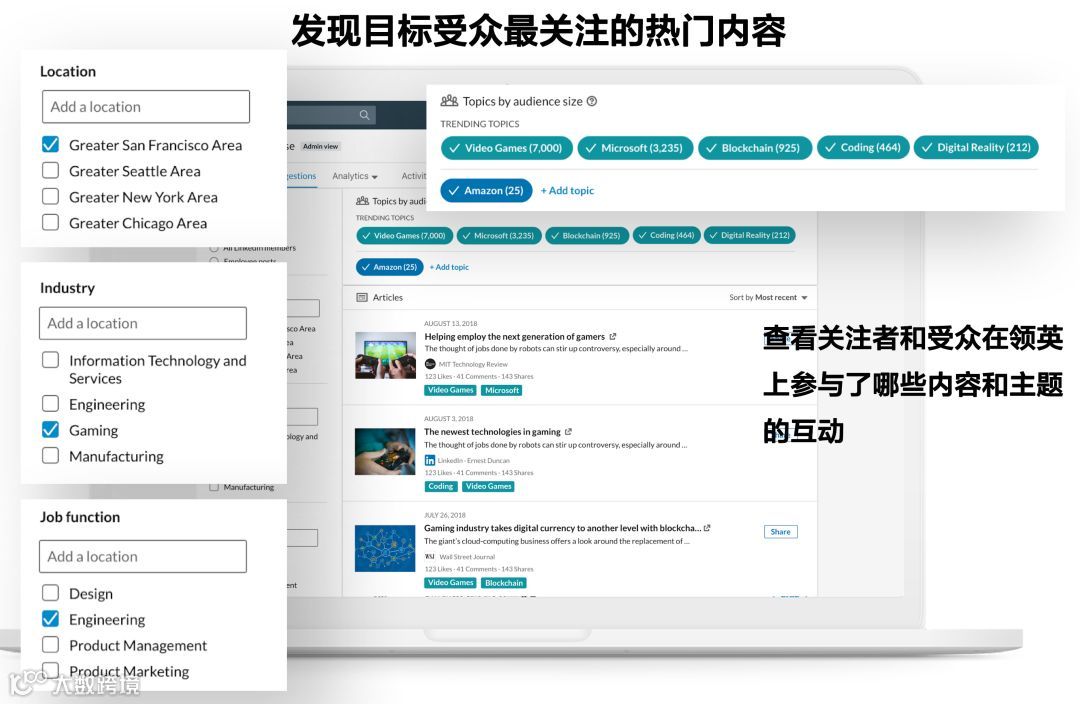The width and height of the screenshot is (1080, 704).
Task: Toggle large Digital Reality (212) topic chip
Action: click(976, 147)
